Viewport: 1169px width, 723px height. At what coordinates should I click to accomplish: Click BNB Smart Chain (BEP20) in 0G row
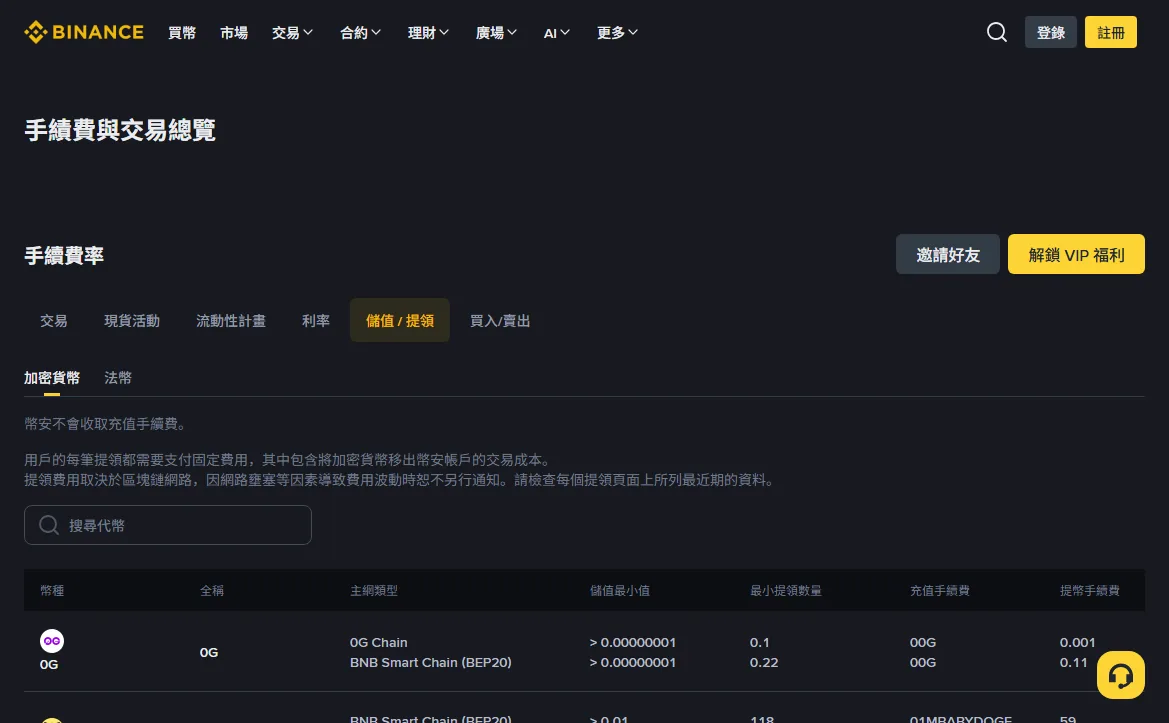point(431,663)
